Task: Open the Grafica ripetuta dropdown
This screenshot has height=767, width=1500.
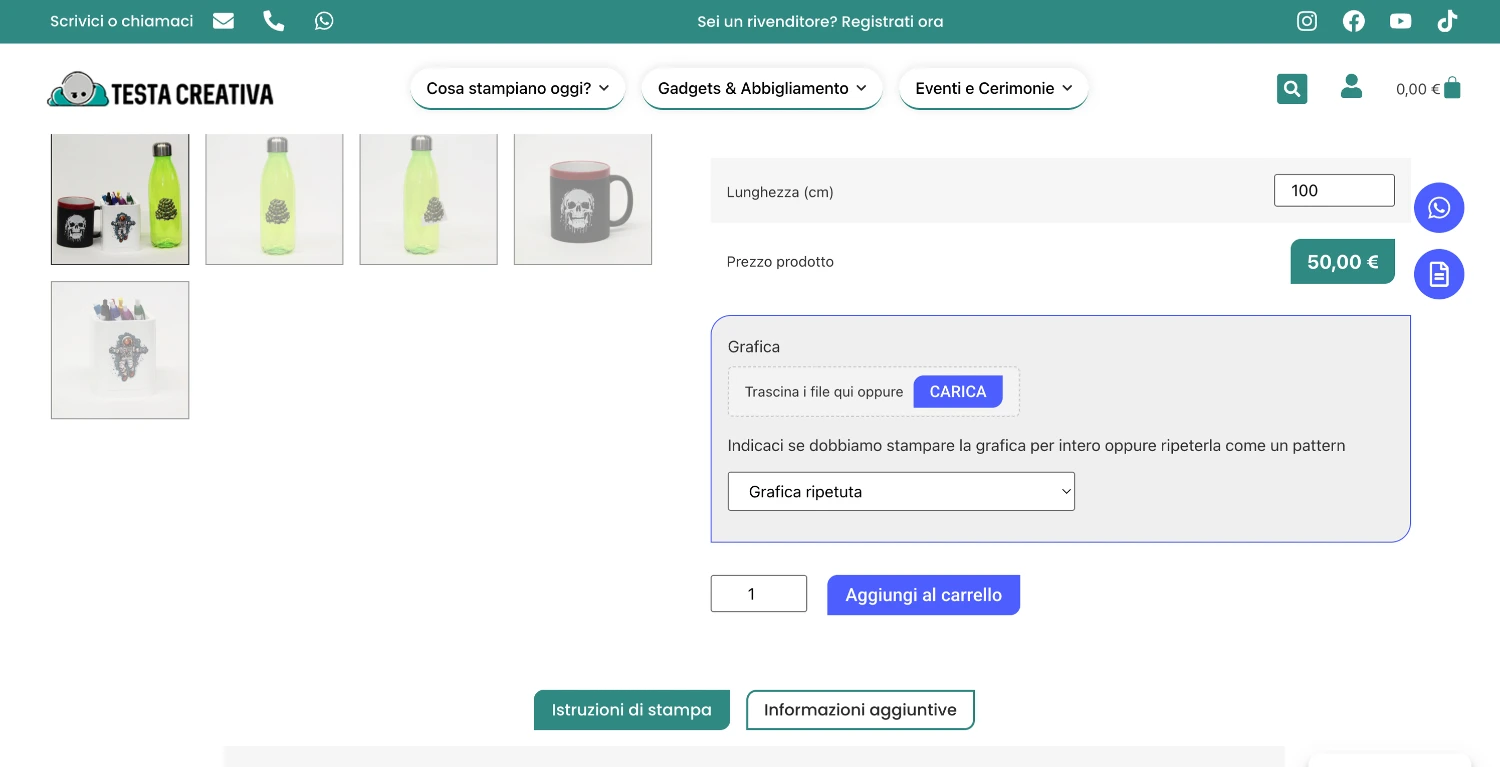Action: pos(901,492)
